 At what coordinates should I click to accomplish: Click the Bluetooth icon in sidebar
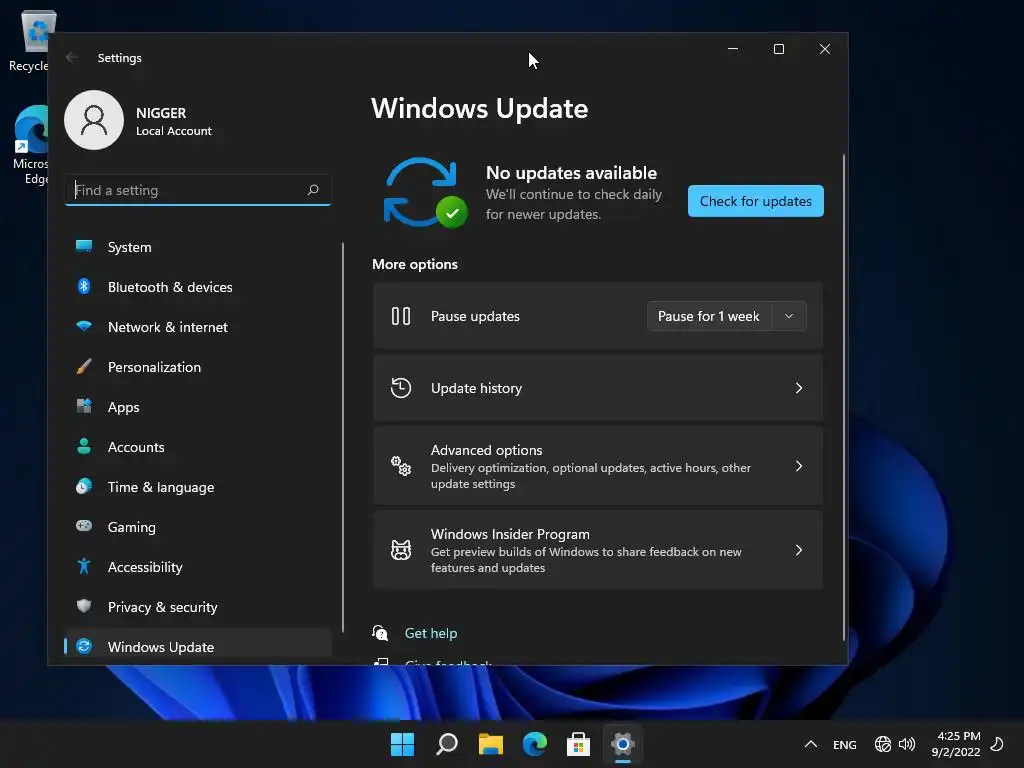pos(84,286)
